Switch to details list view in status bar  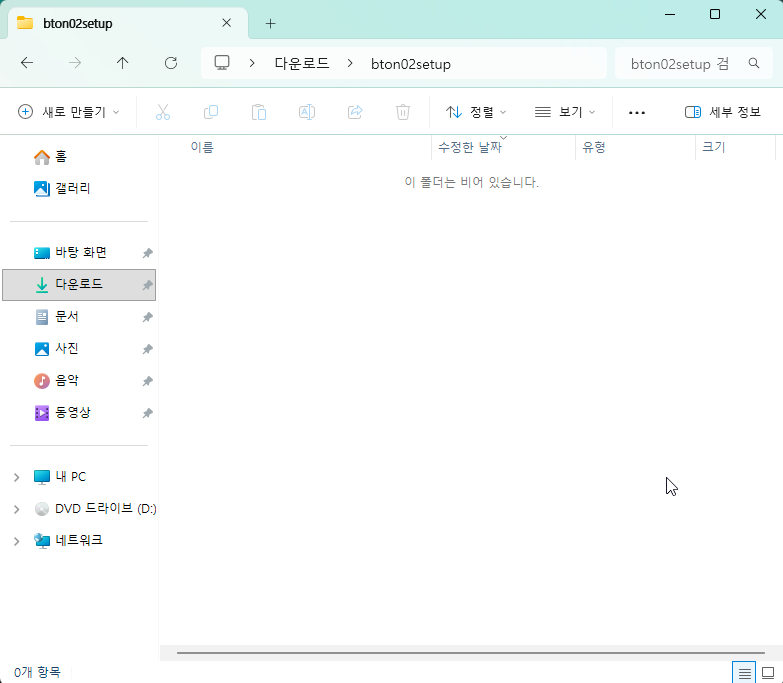tap(743, 672)
